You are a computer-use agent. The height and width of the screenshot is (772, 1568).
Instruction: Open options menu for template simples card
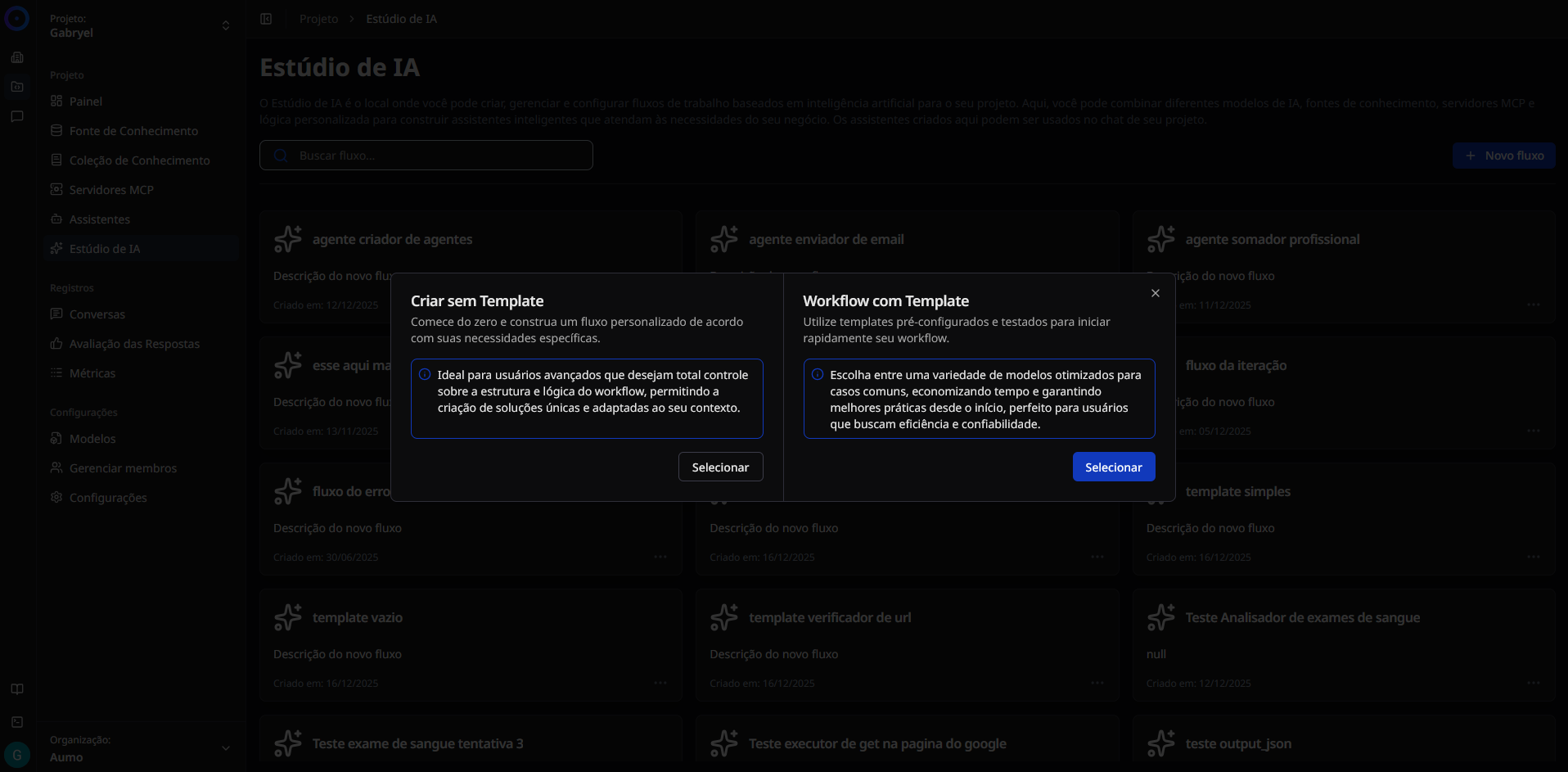pos(1533,557)
